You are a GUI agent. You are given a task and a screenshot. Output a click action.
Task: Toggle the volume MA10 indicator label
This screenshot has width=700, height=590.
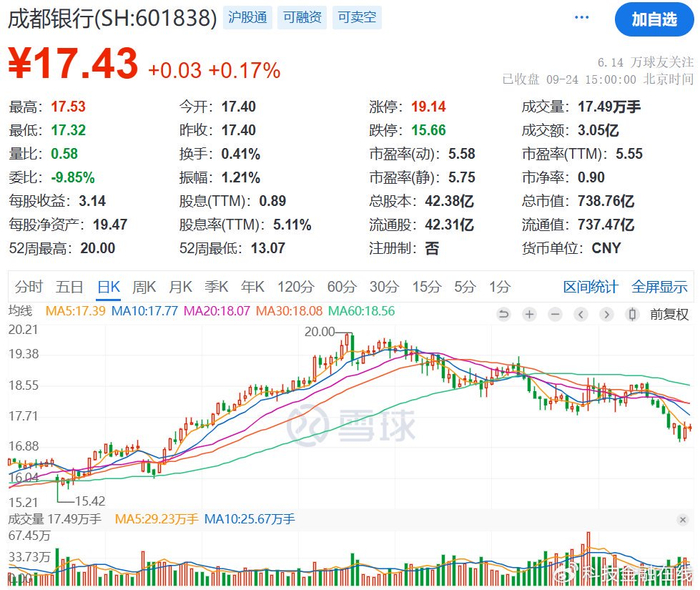click(x=250, y=519)
